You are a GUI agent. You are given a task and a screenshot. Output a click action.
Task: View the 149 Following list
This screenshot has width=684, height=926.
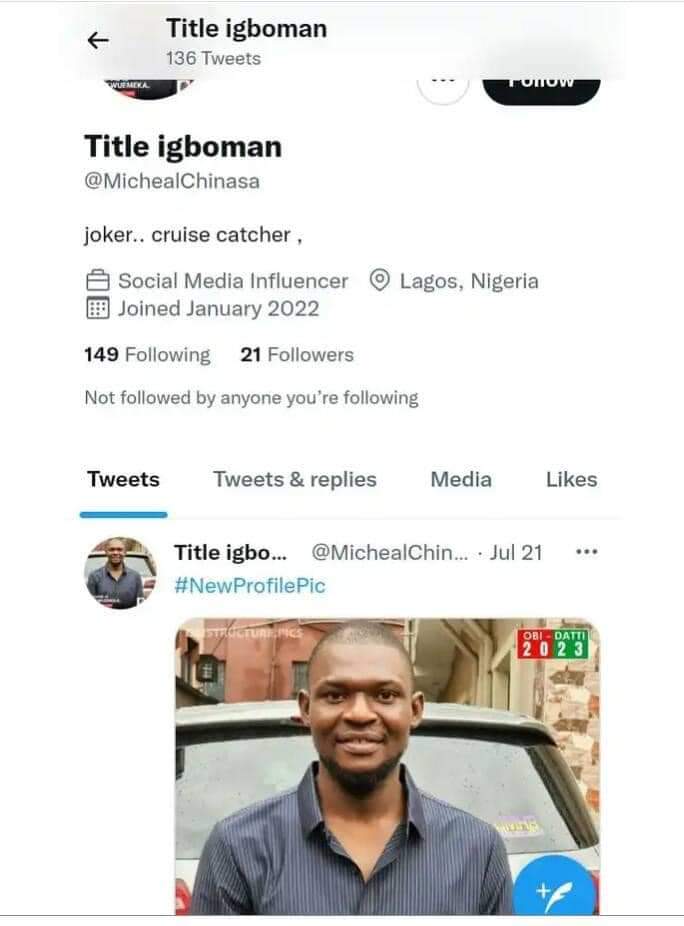(x=147, y=355)
